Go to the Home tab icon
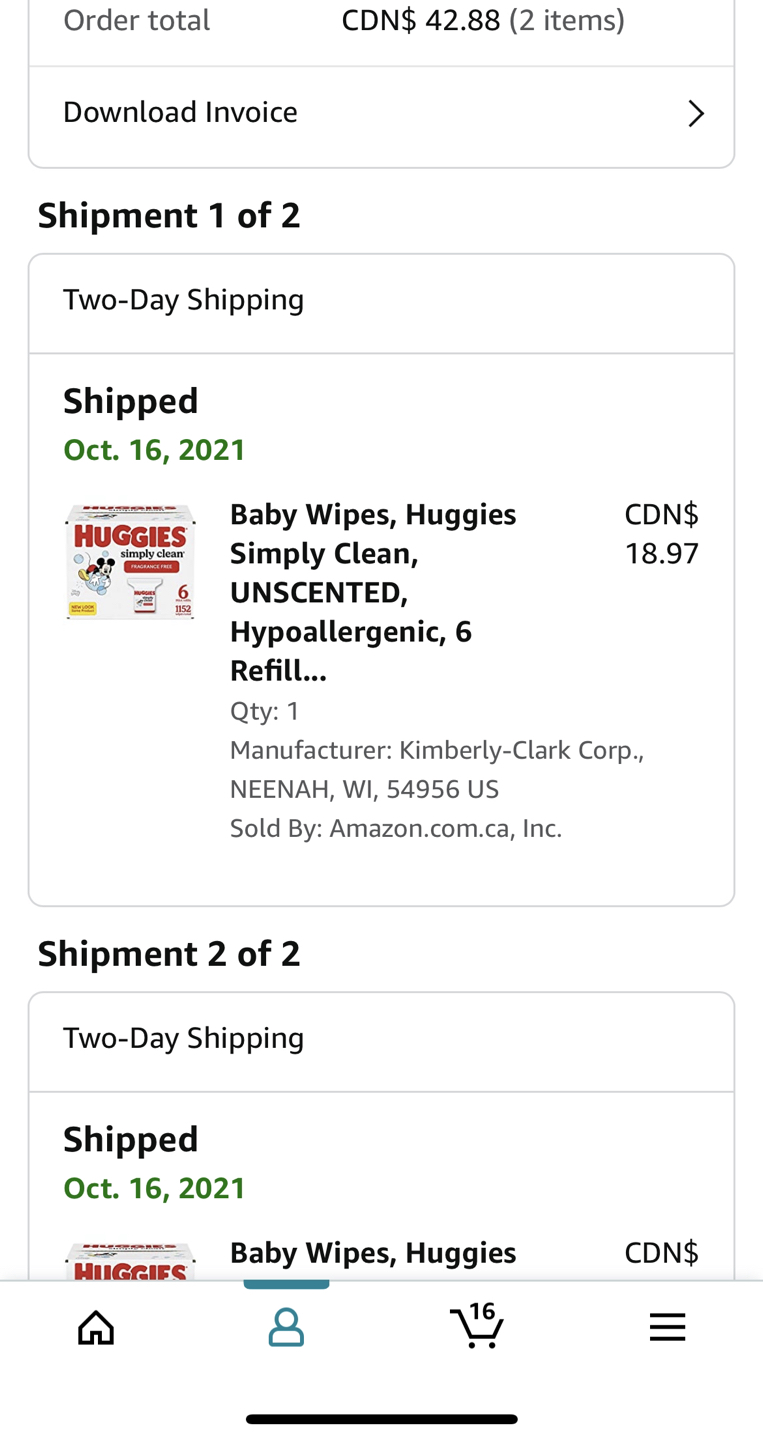The width and height of the screenshot is (763, 1440). pos(96,1327)
